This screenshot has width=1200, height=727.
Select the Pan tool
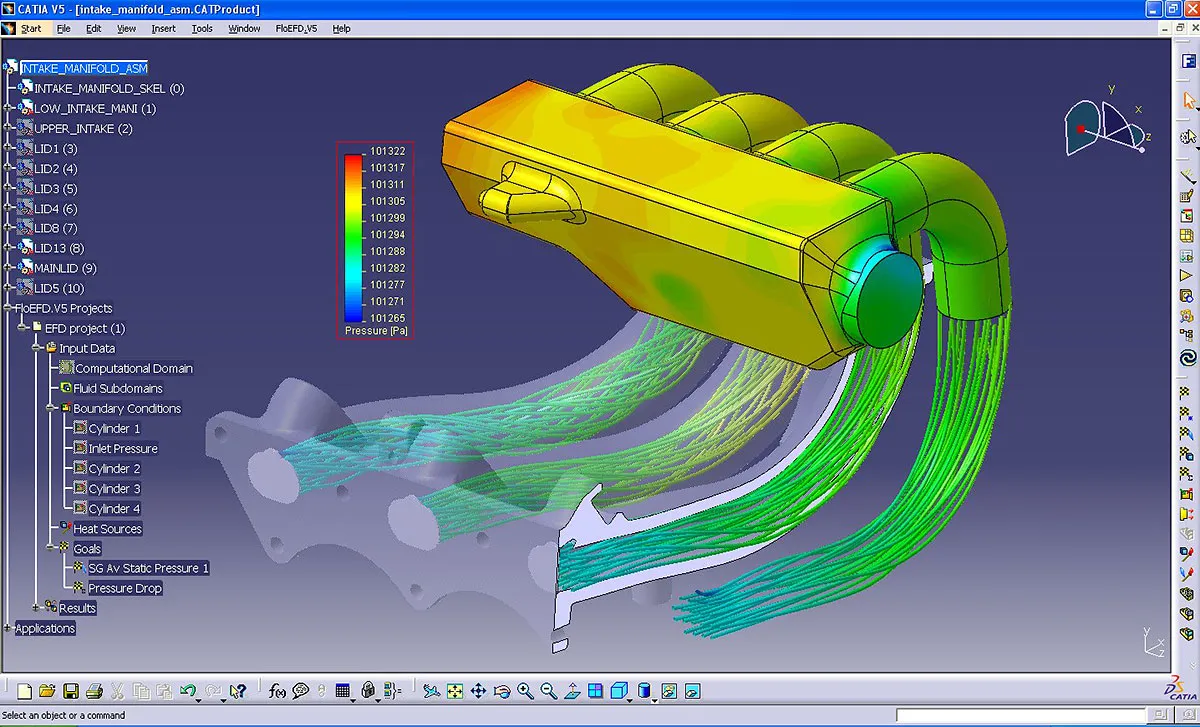point(477,690)
